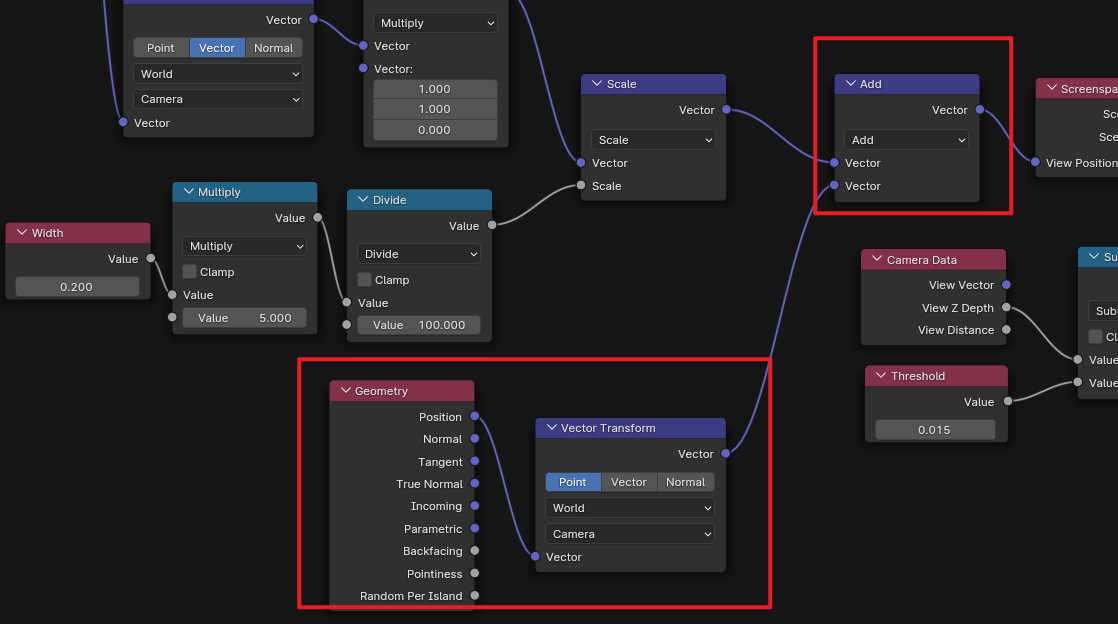Open the Divide operation dropdown
The height and width of the screenshot is (624, 1118).
pyautogui.click(x=419, y=254)
